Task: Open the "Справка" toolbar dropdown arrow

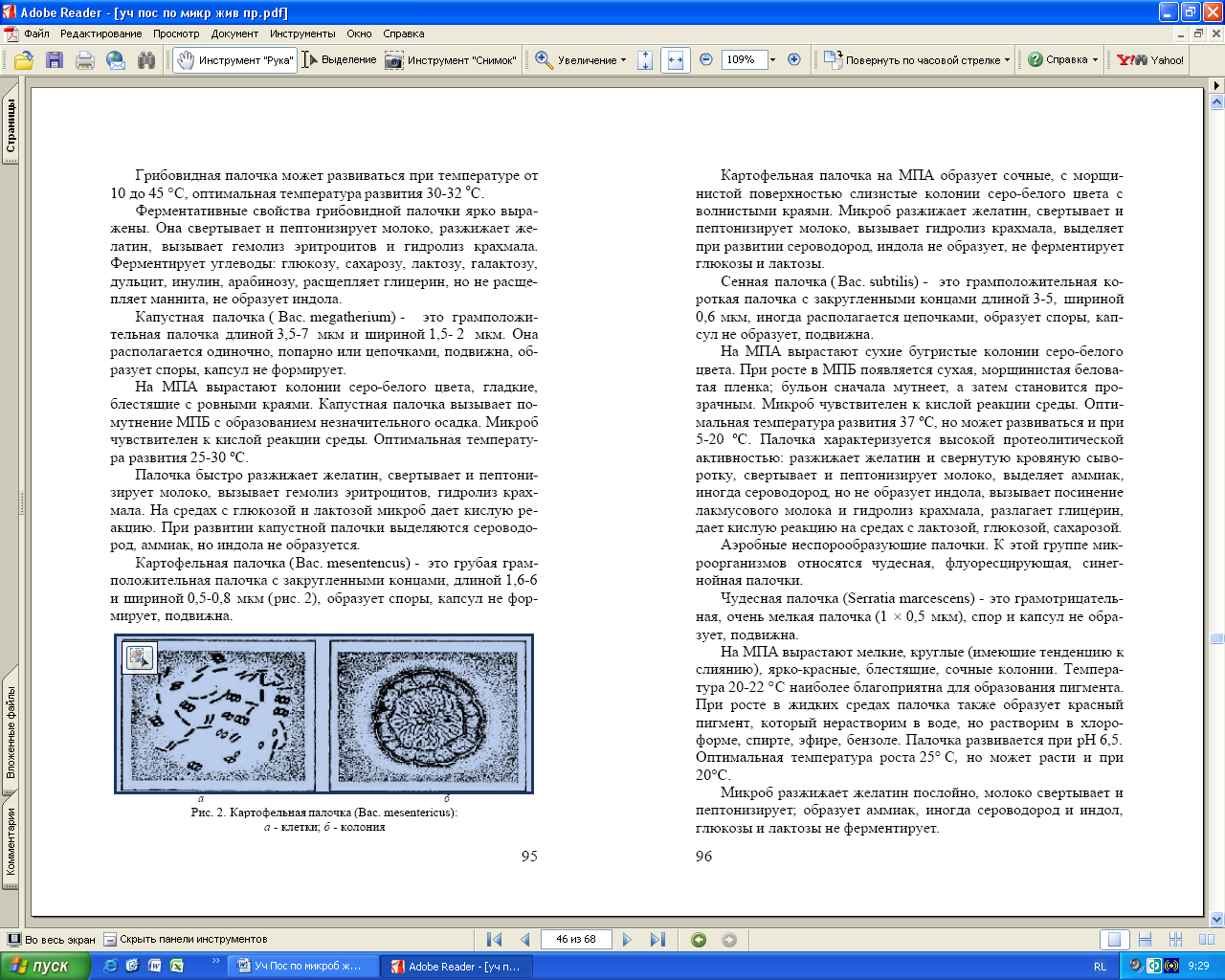Action: click(1095, 60)
